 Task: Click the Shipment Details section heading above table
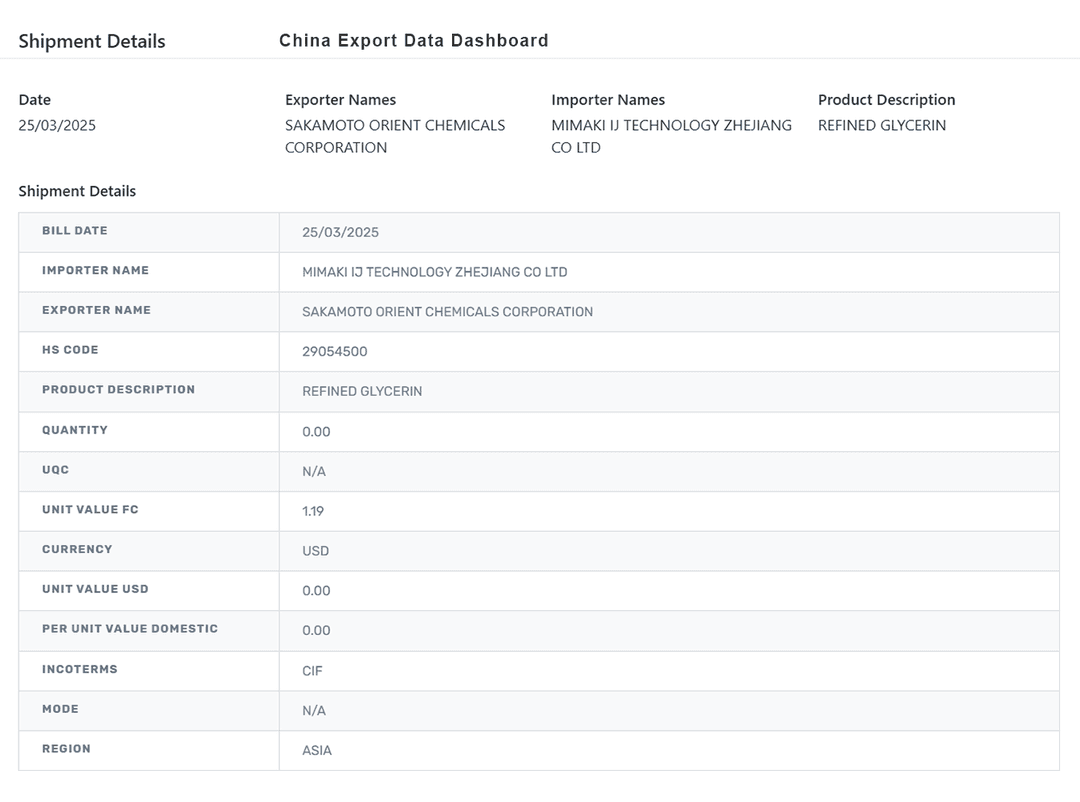pyautogui.click(x=77, y=192)
